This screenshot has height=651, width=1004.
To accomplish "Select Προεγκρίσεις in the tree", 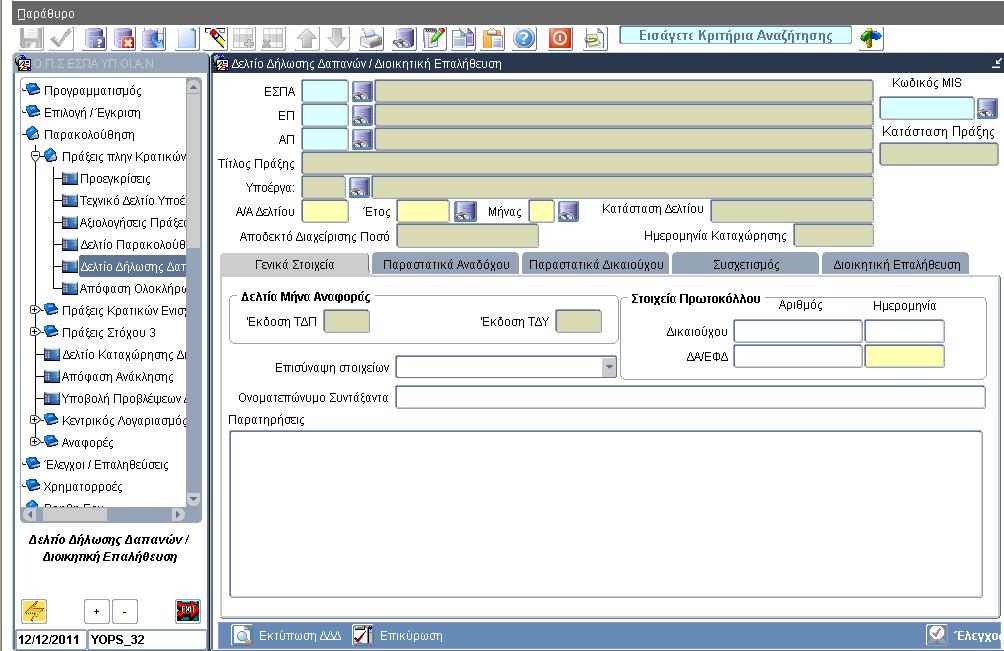I will (x=115, y=179).
